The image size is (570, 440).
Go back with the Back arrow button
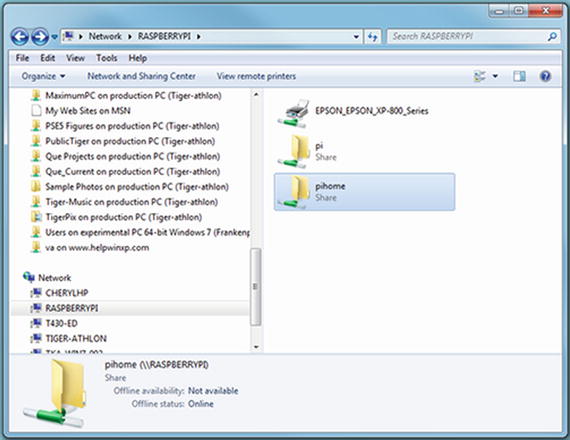coord(20,37)
